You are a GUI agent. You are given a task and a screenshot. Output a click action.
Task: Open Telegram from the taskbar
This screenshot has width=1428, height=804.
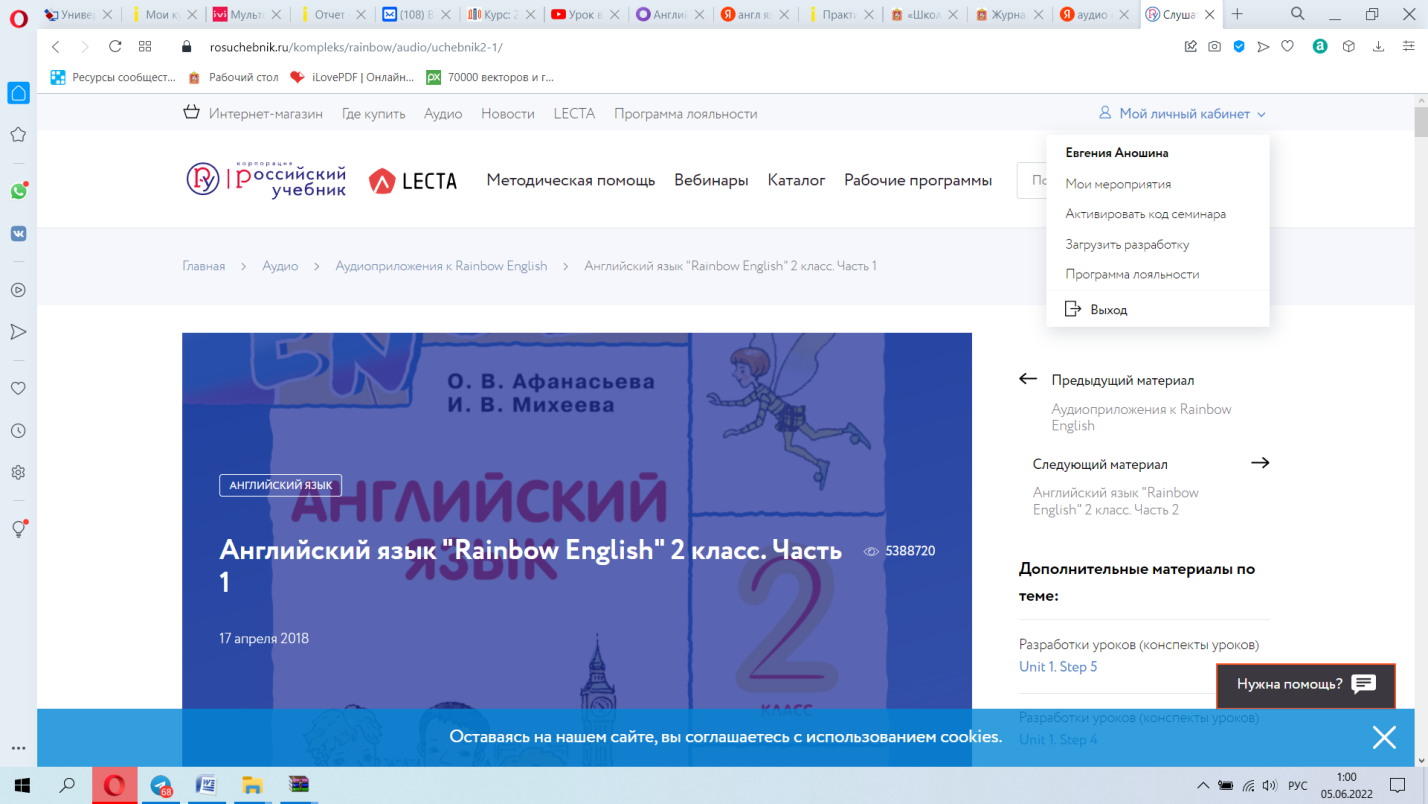161,785
